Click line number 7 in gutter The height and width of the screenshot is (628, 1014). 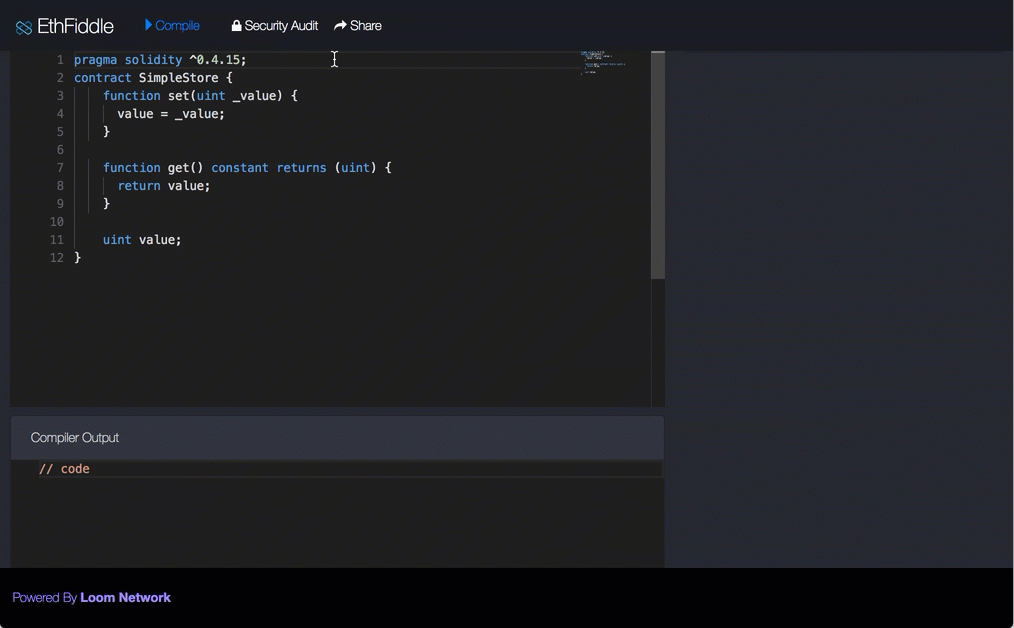point(60,168)
